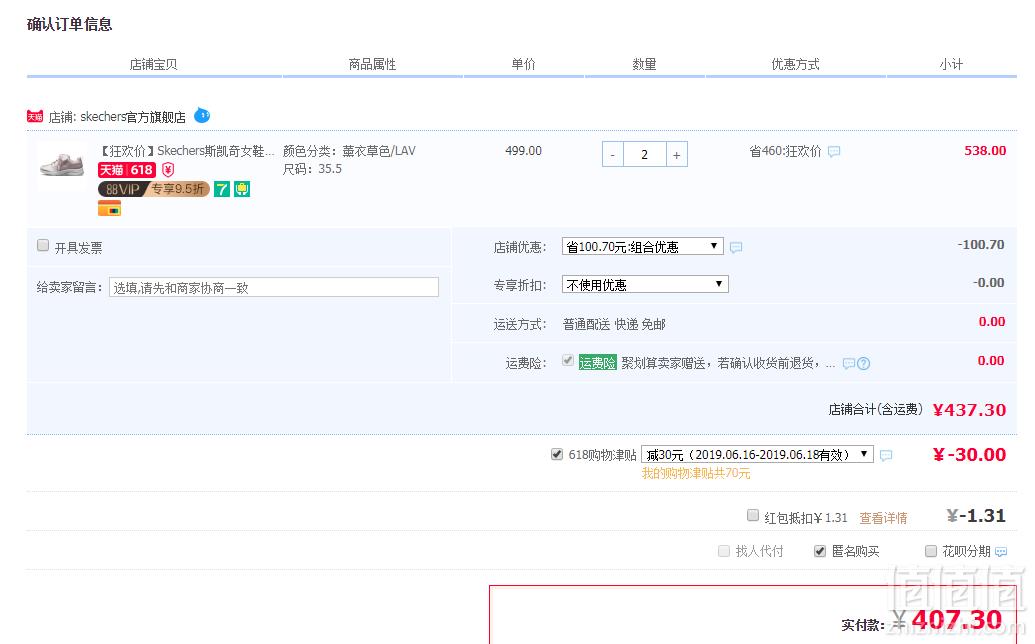This screenshot has width=1035, height=644.
Task: Click the green 7-day return icon
Action: click(x=222, y=189)
